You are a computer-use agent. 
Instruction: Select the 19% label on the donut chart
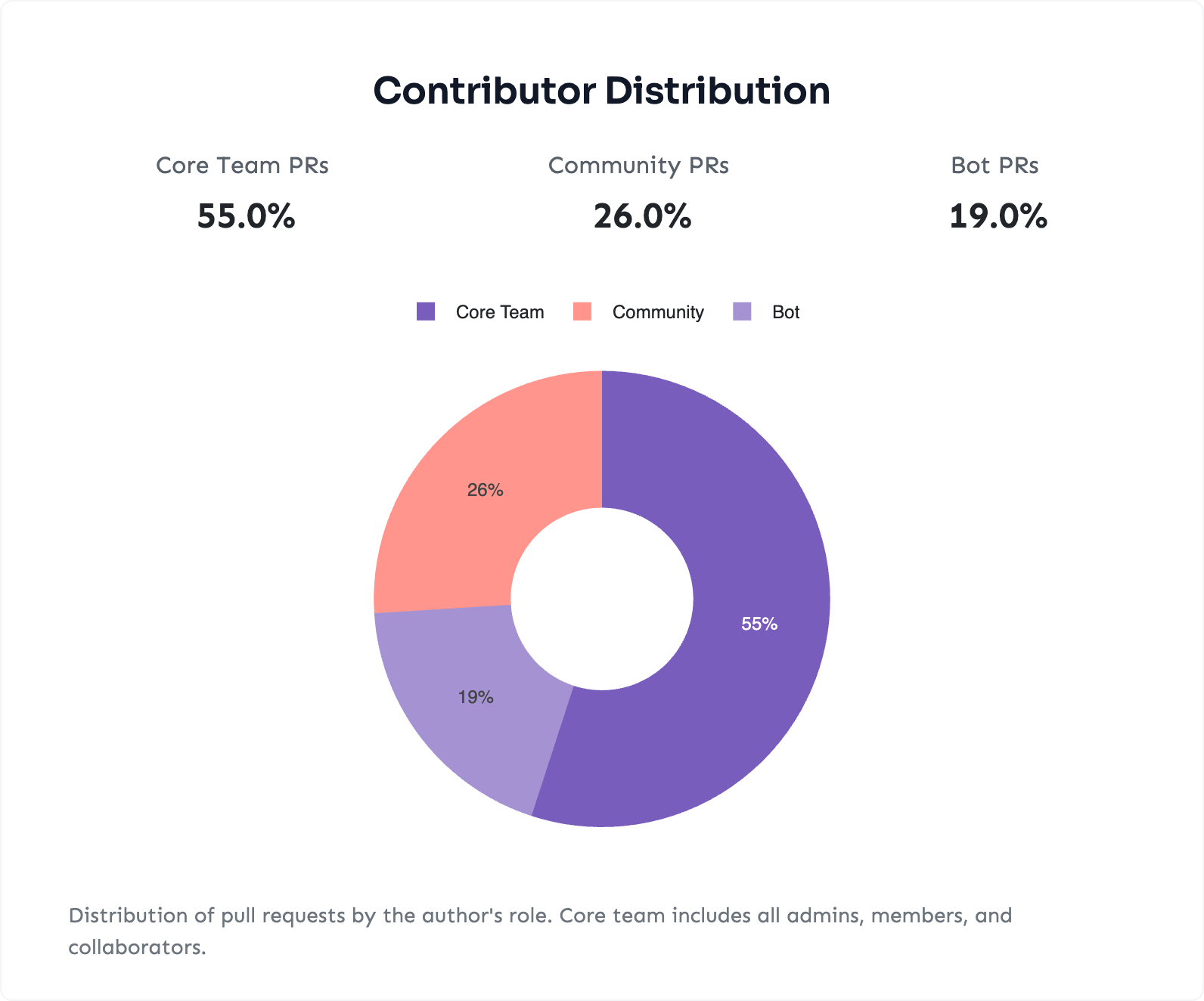pos(476,697)
